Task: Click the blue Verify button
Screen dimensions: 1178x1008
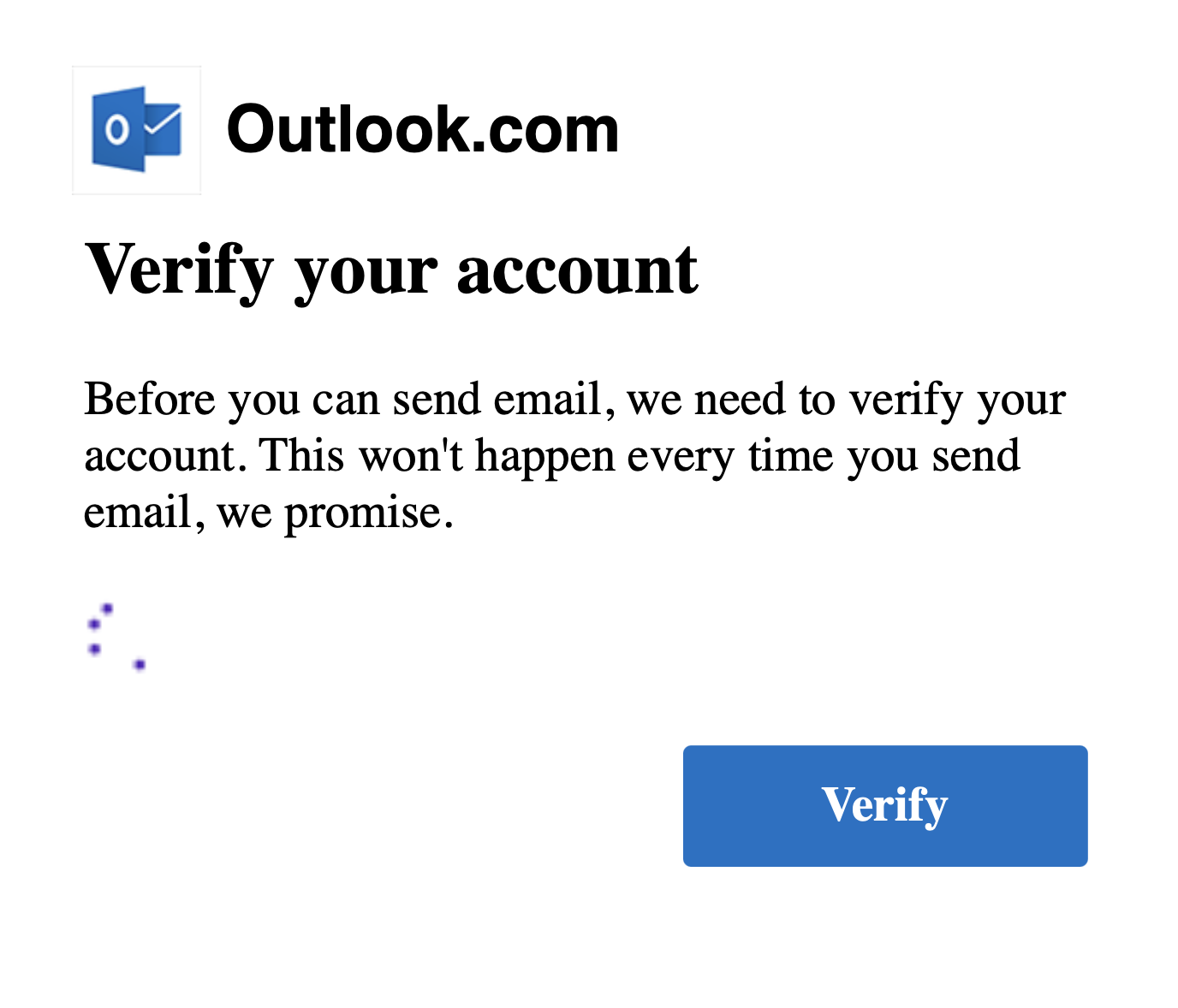Action: [x=885, y=805]
